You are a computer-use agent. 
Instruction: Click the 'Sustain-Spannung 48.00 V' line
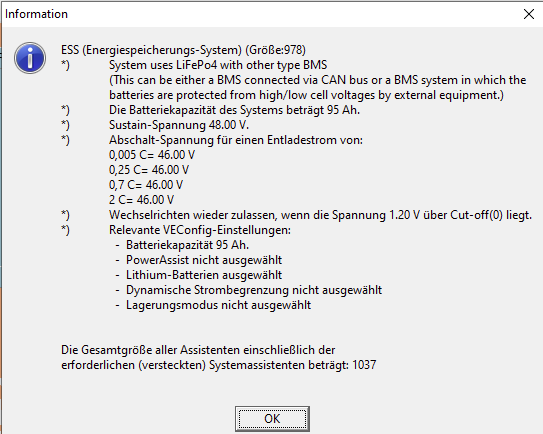(179, 125)
